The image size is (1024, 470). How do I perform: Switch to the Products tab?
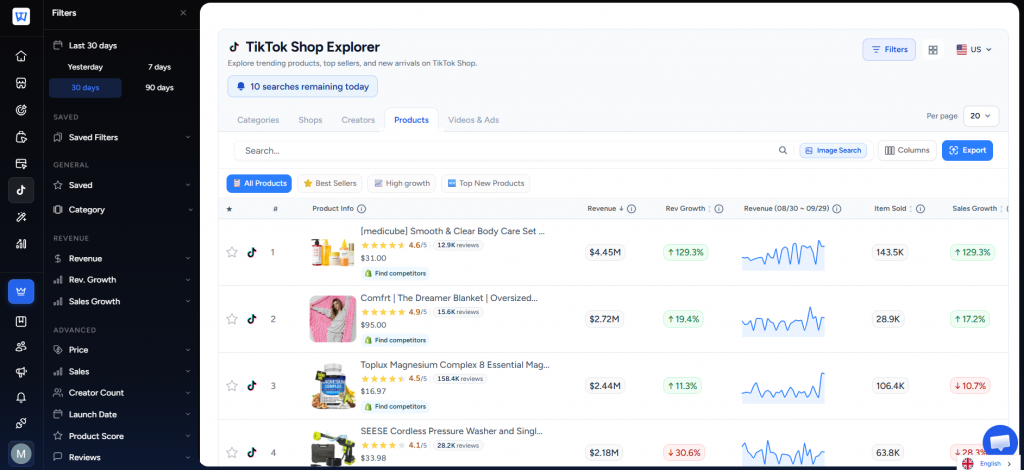(x=411, y=120)
